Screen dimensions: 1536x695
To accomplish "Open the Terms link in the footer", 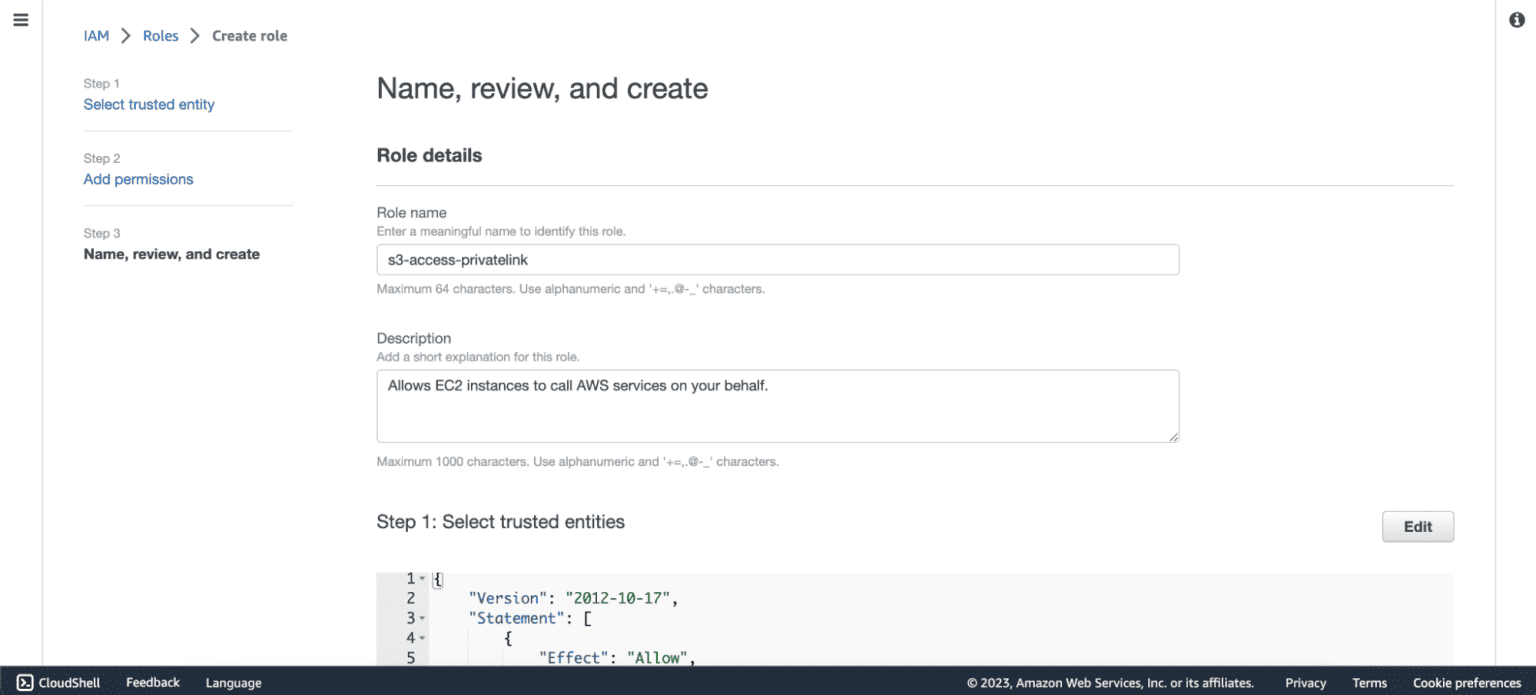I will click(1369, 683).
